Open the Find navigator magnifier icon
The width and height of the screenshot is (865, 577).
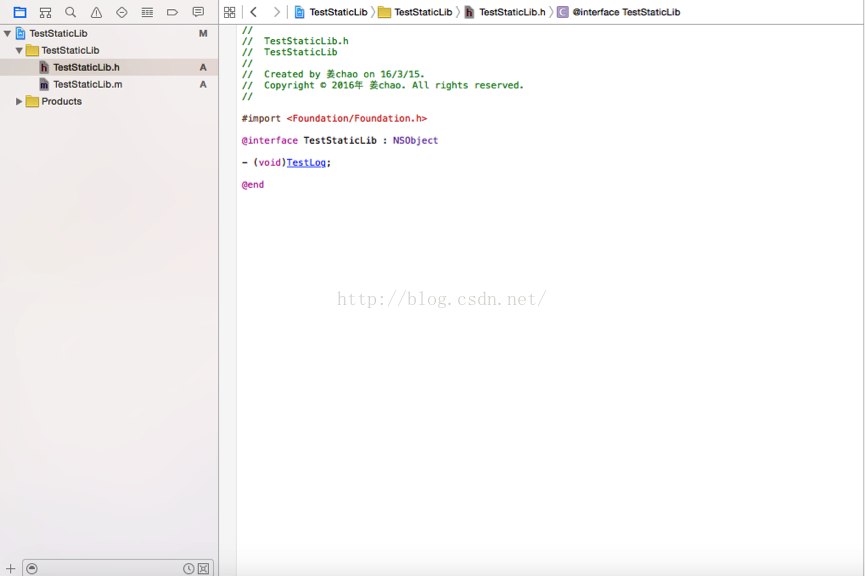(71, 12)
